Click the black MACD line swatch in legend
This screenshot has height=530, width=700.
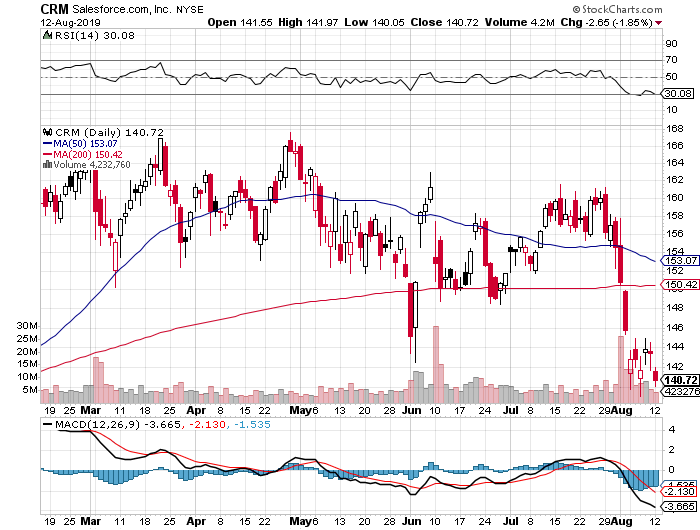(47, 424)
